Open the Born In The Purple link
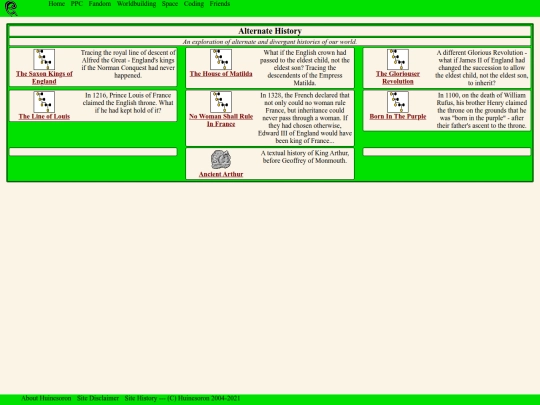The image size is (540, 405). [x=398, y=116]
